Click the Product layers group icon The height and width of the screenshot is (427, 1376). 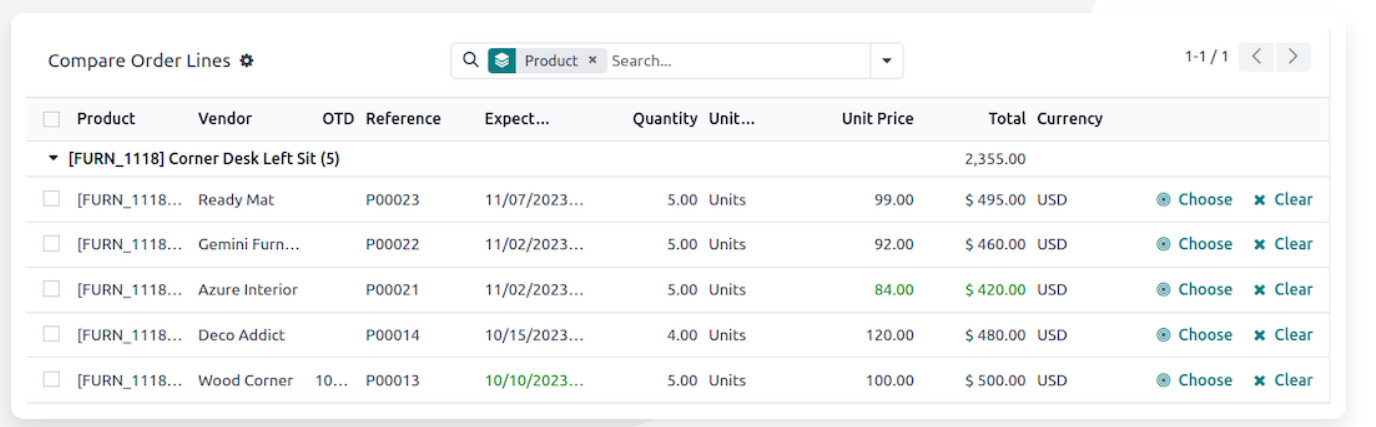pyautogui.click(x=502, y=61)
